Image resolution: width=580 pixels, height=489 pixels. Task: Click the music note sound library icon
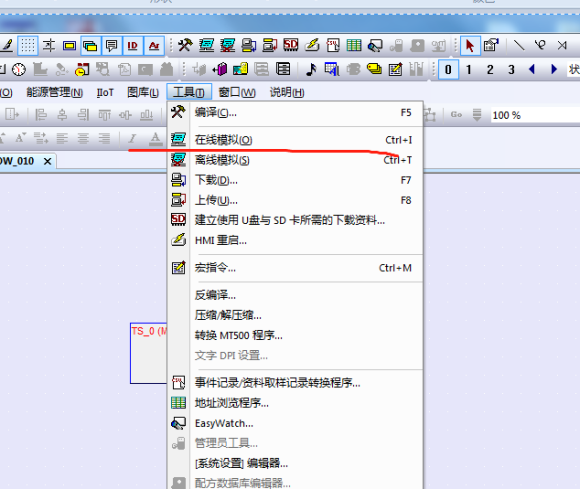pos(311,70)
